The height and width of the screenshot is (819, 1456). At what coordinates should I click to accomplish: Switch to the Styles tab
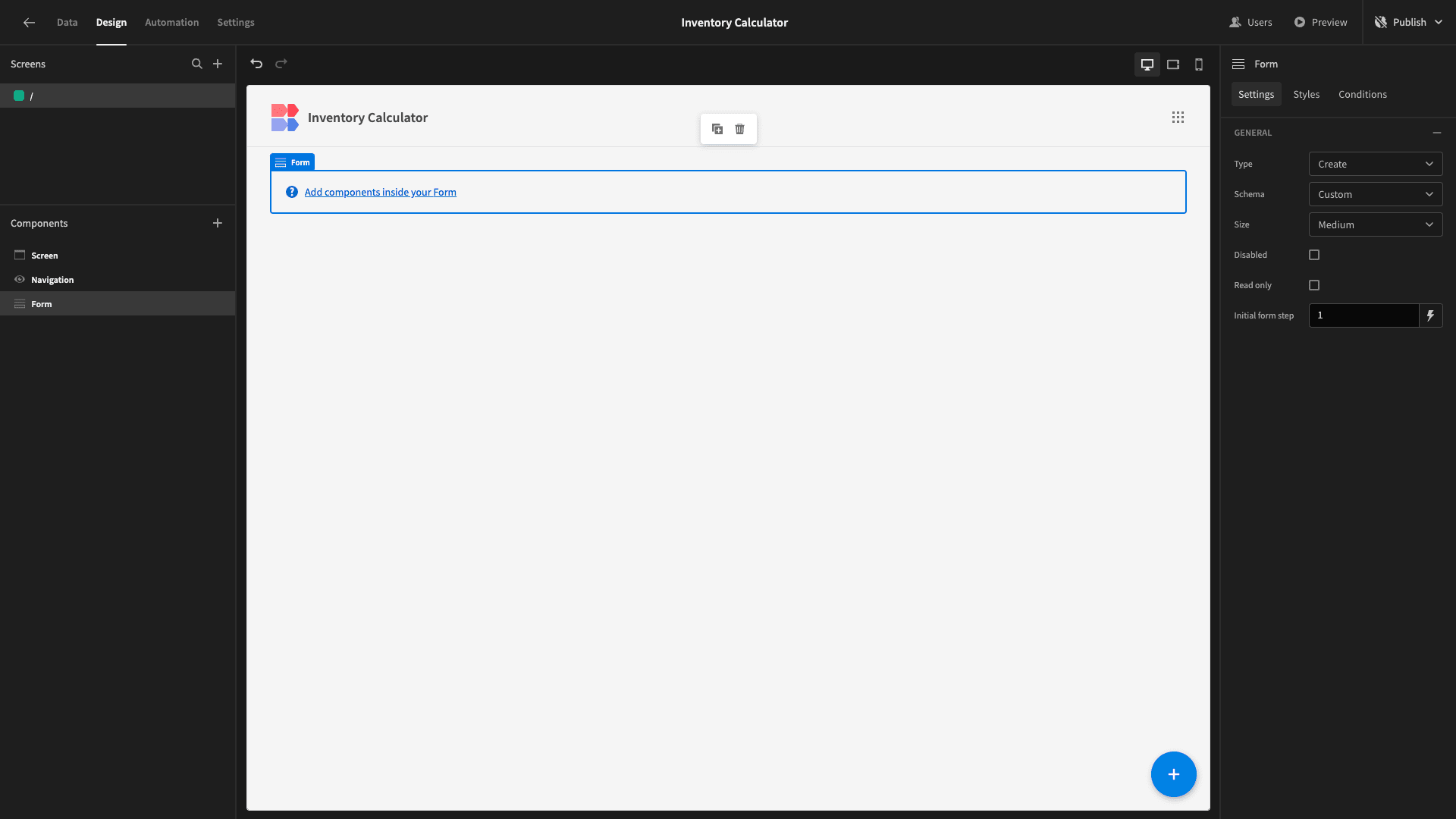pyautogui.click(x=1306, y=94)
